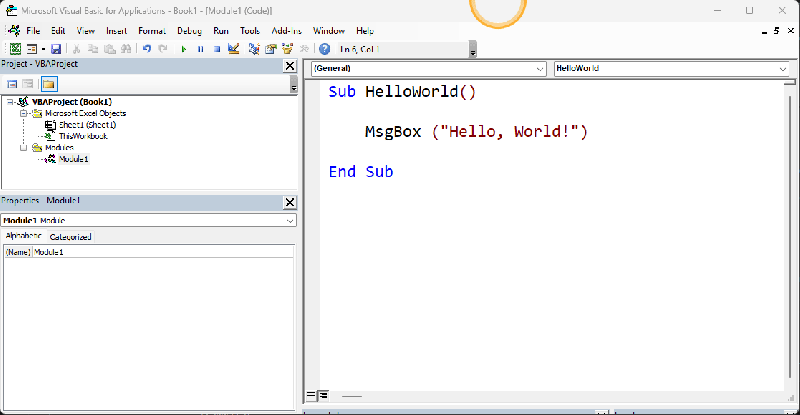Select ThisWorkbook in the project tree

[83, 136]
